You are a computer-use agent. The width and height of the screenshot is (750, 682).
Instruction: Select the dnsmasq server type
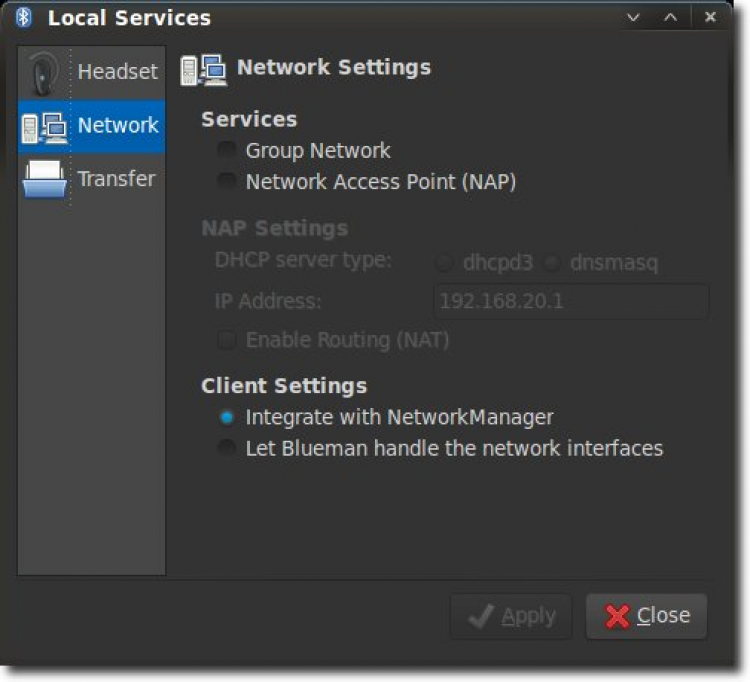[x=551, y=264]
